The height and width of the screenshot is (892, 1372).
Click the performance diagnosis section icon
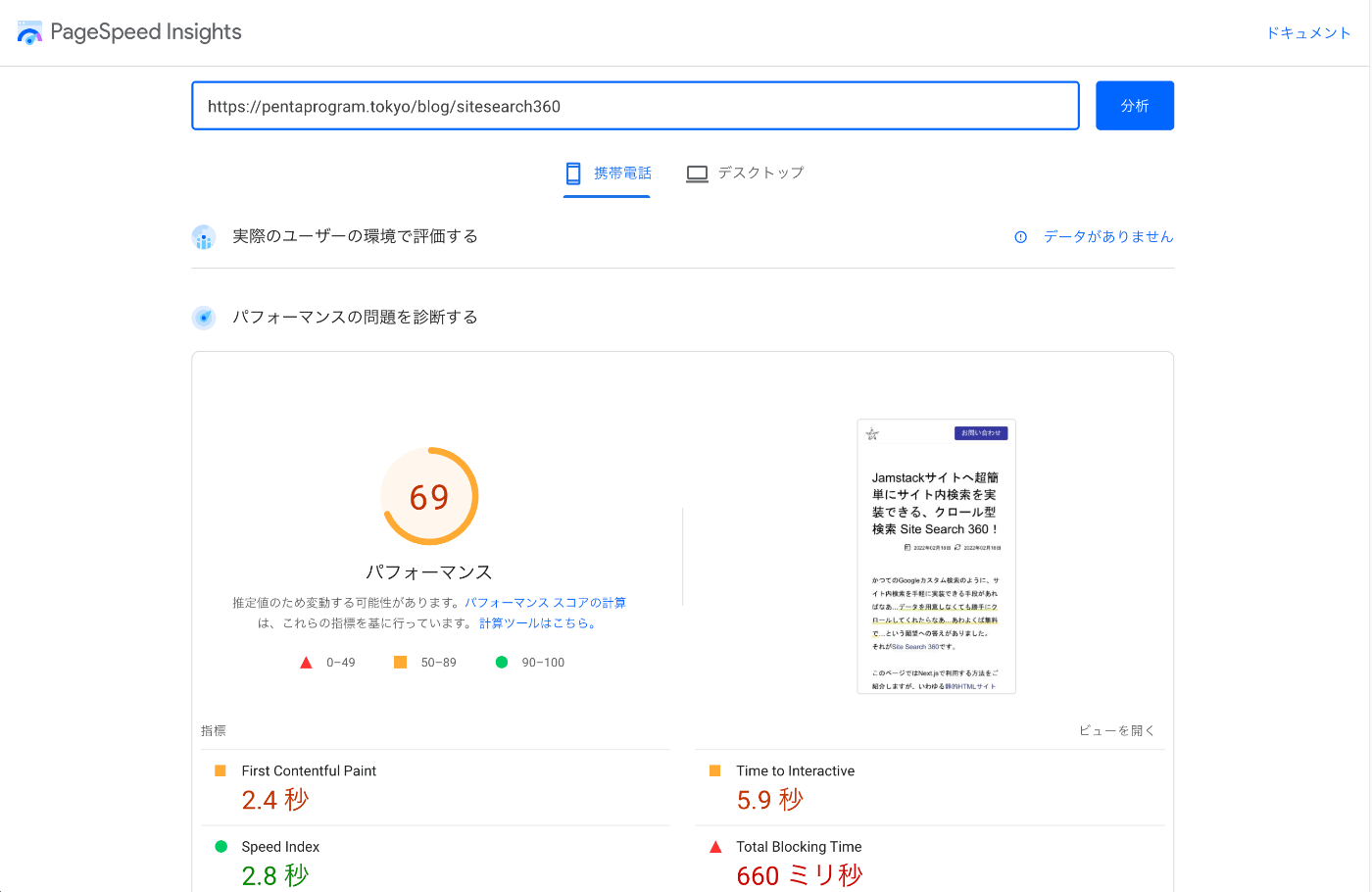coord(204,318)
